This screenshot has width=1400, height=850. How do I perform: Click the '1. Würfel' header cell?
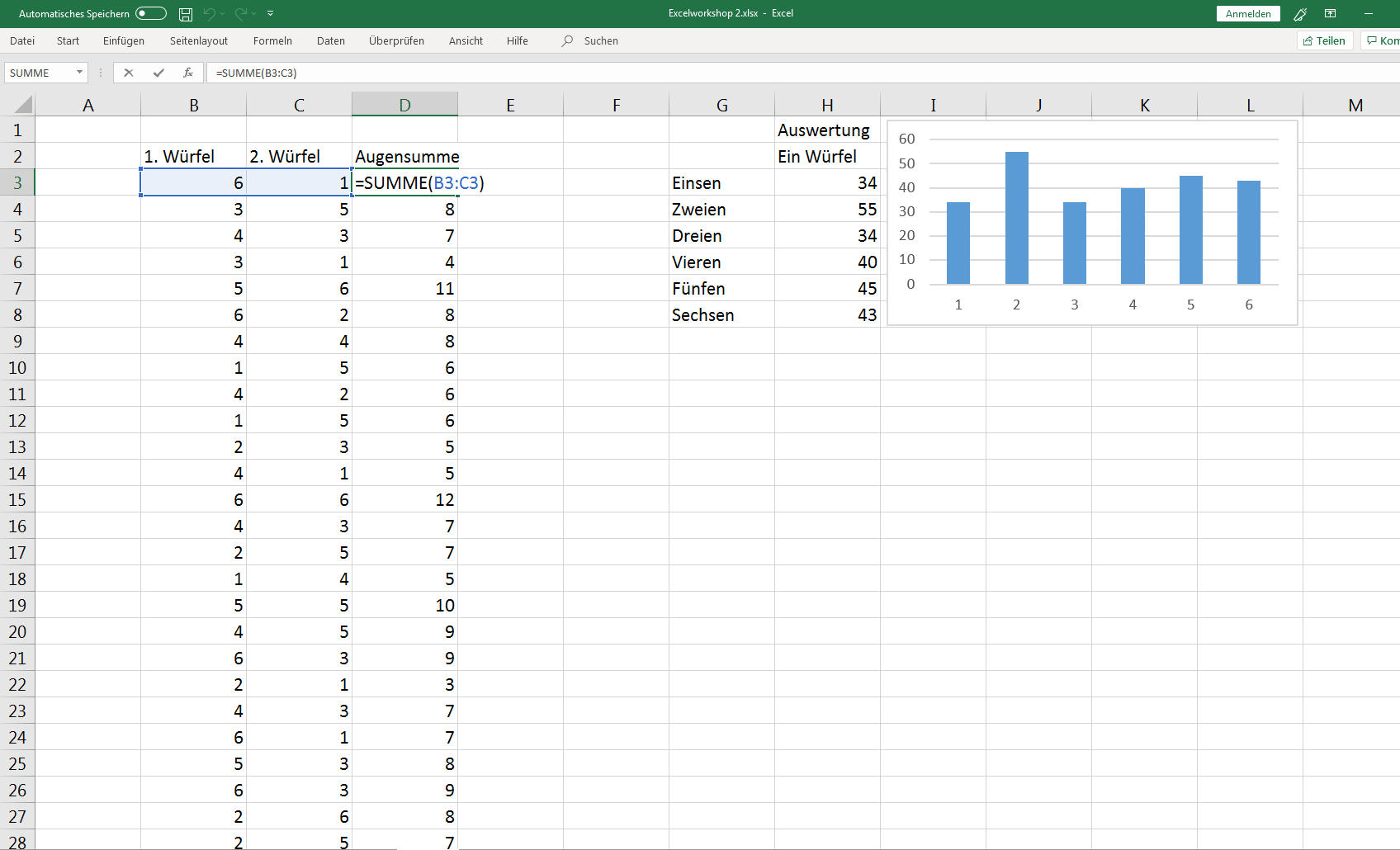point(194,156)
